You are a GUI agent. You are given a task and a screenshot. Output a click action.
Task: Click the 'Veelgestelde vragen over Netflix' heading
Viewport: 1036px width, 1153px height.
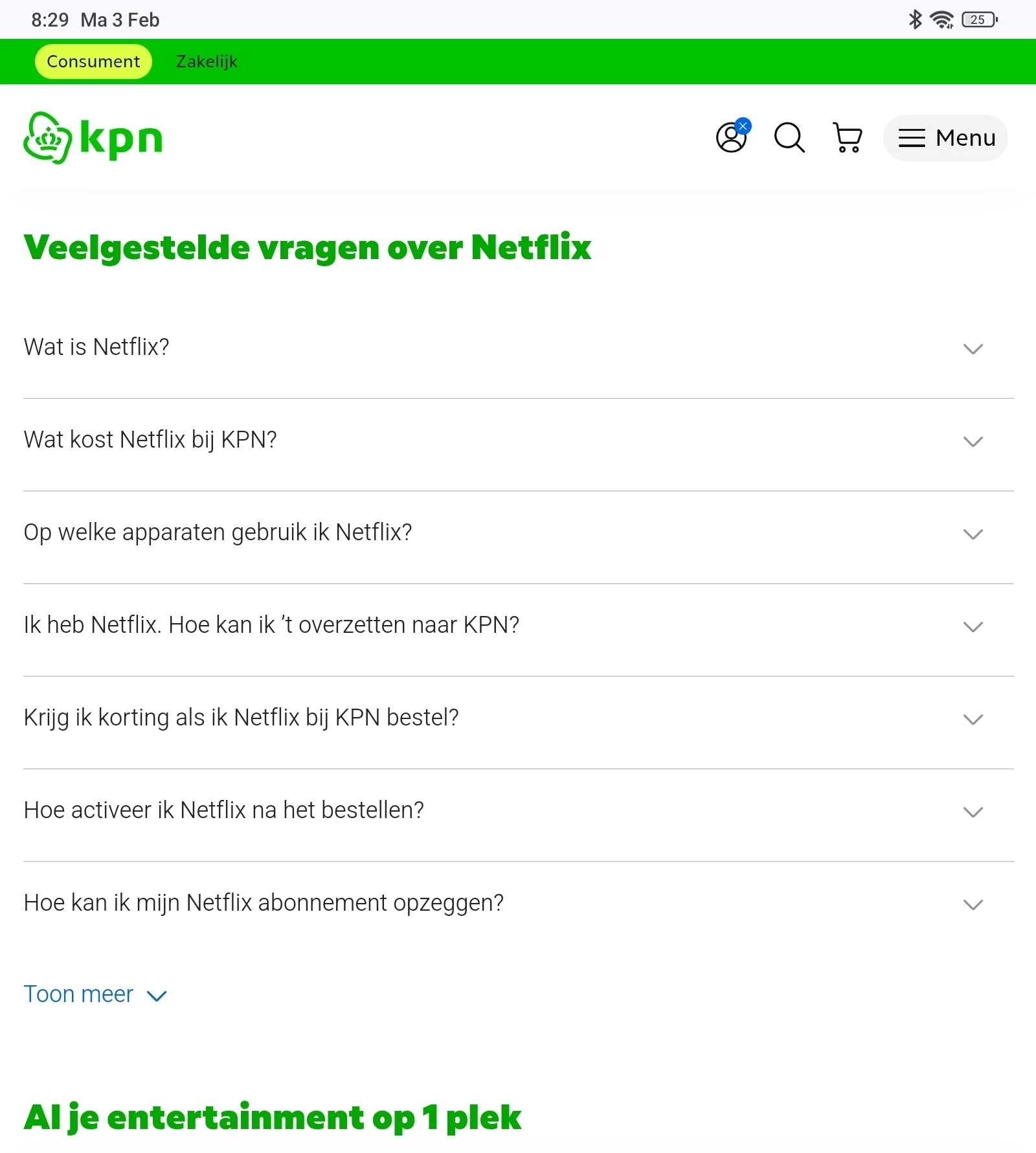point(307,247)
